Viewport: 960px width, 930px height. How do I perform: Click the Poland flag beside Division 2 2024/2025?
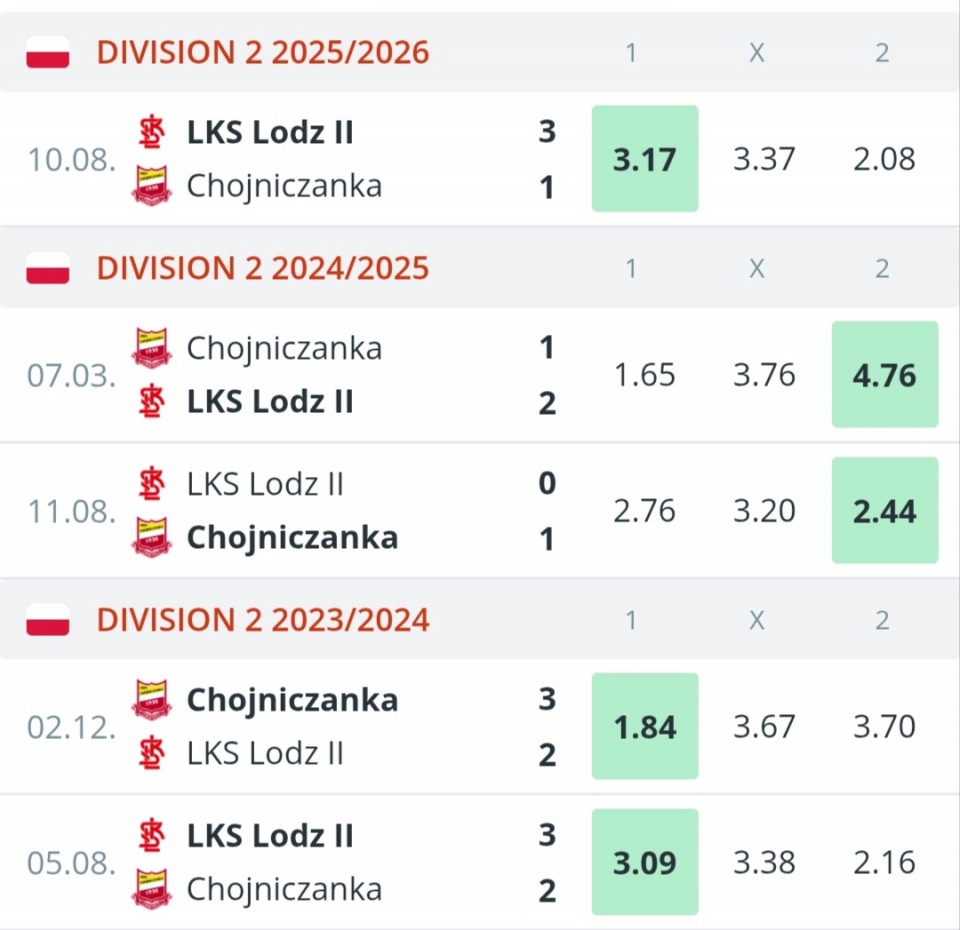[x=47, y=268]
